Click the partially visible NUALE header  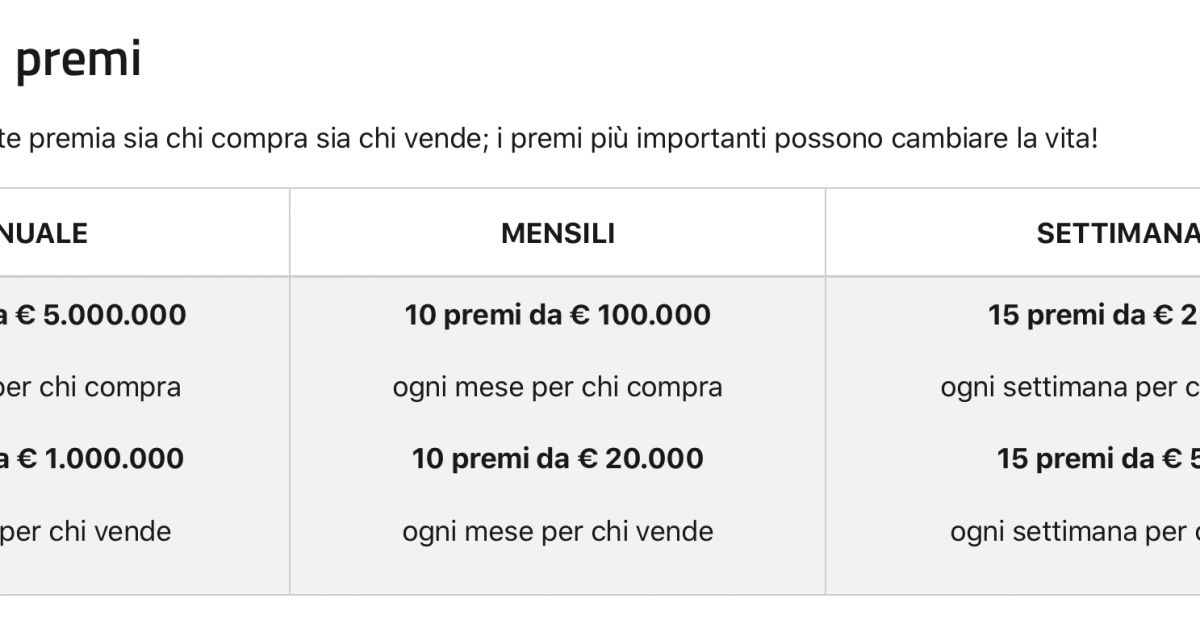pos(44,233)
